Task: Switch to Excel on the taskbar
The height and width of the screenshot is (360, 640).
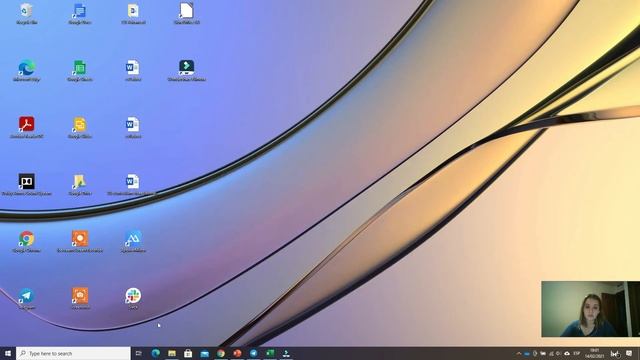Action: (270, 353)
